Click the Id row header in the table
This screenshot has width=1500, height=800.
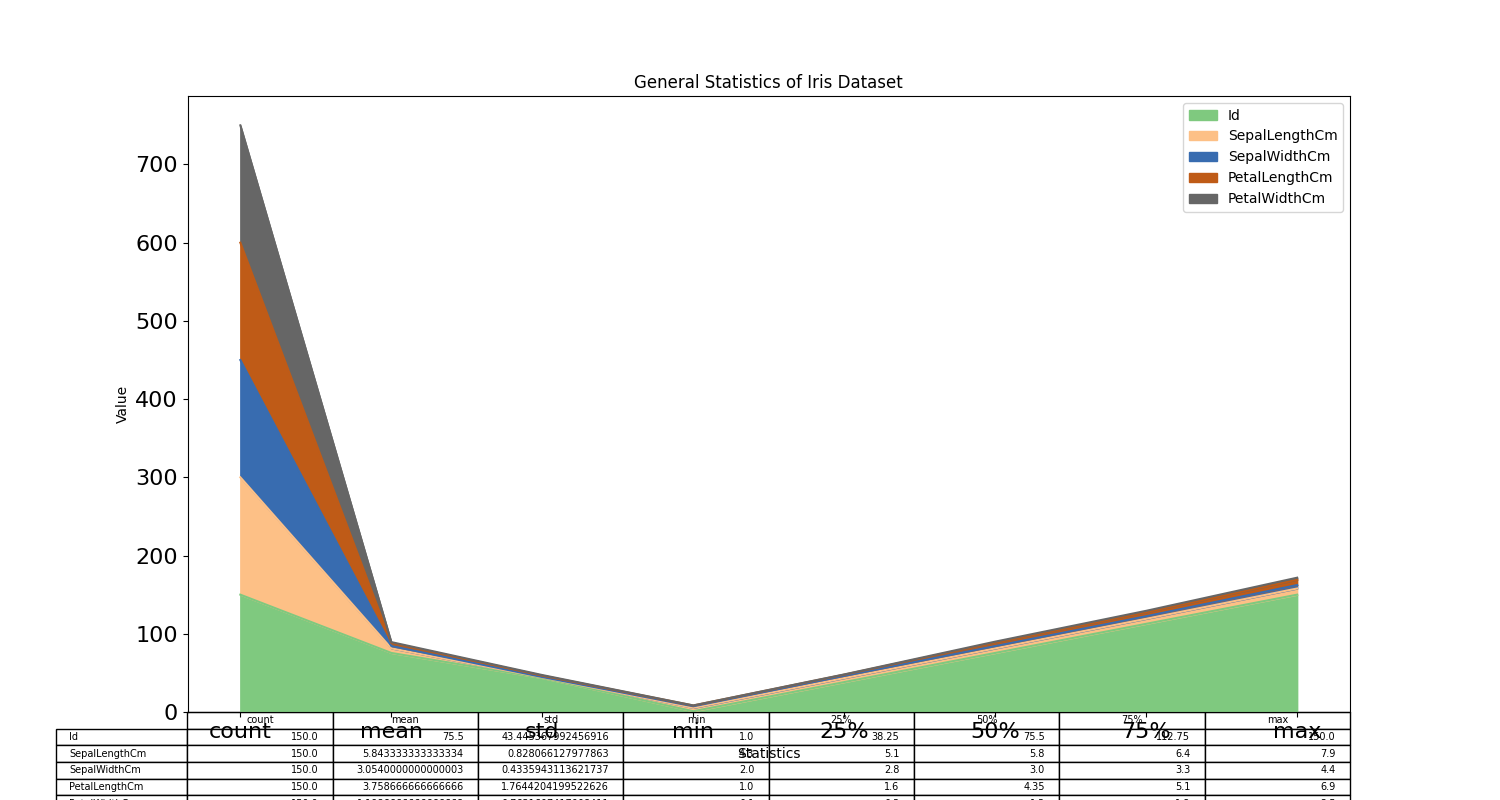(121, 737)
